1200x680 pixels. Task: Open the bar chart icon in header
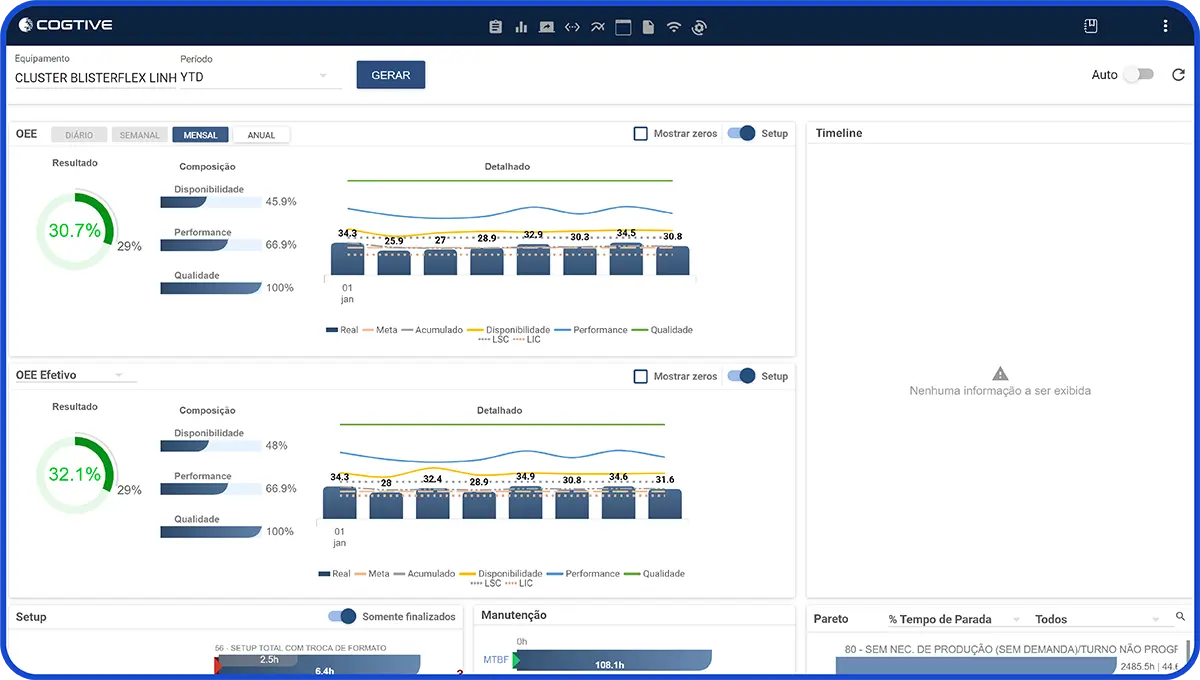[x=521, y=27]
